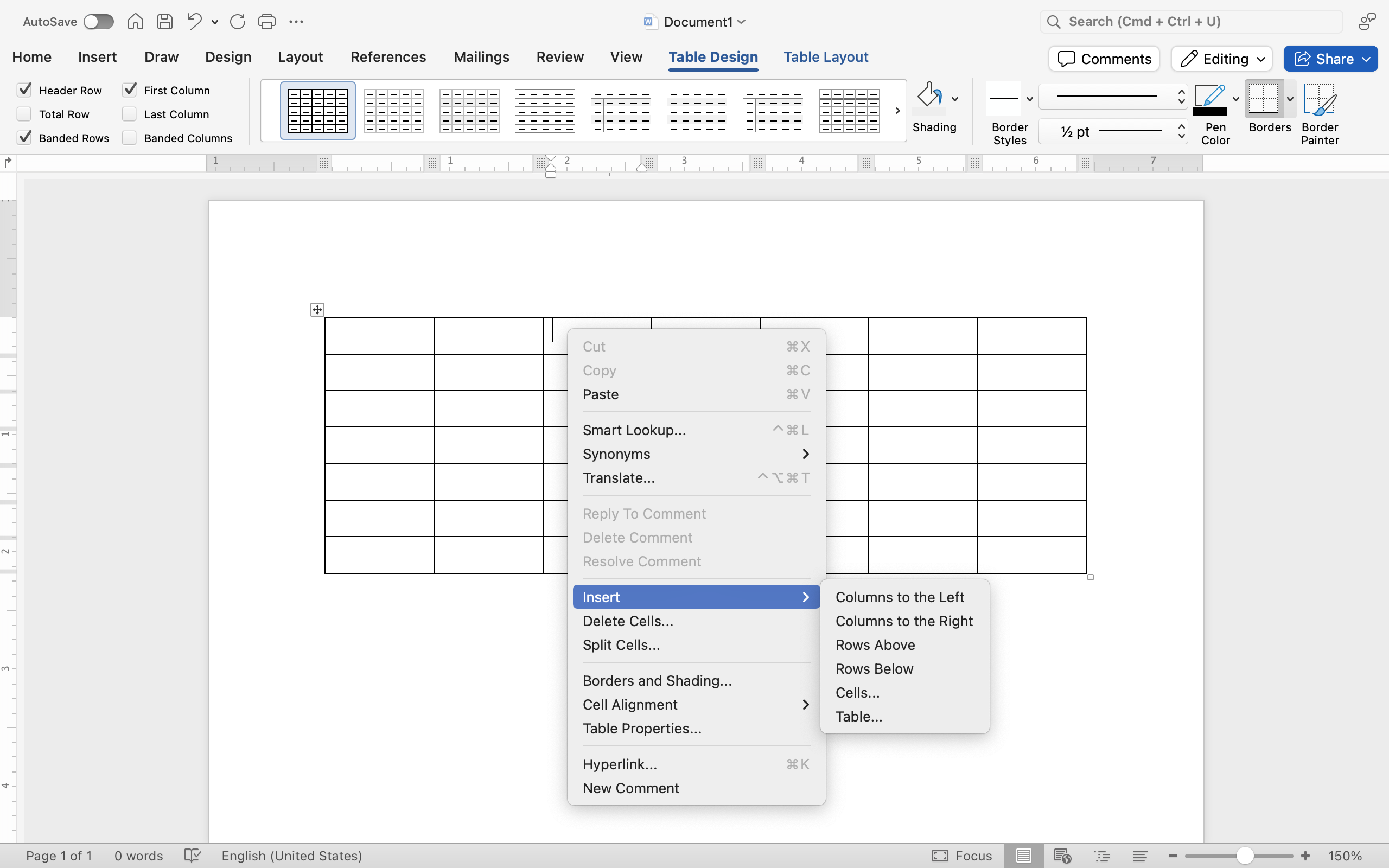Open the line style dropdown
Viewport: 1389px width, 868px height.
[1113, 97]
